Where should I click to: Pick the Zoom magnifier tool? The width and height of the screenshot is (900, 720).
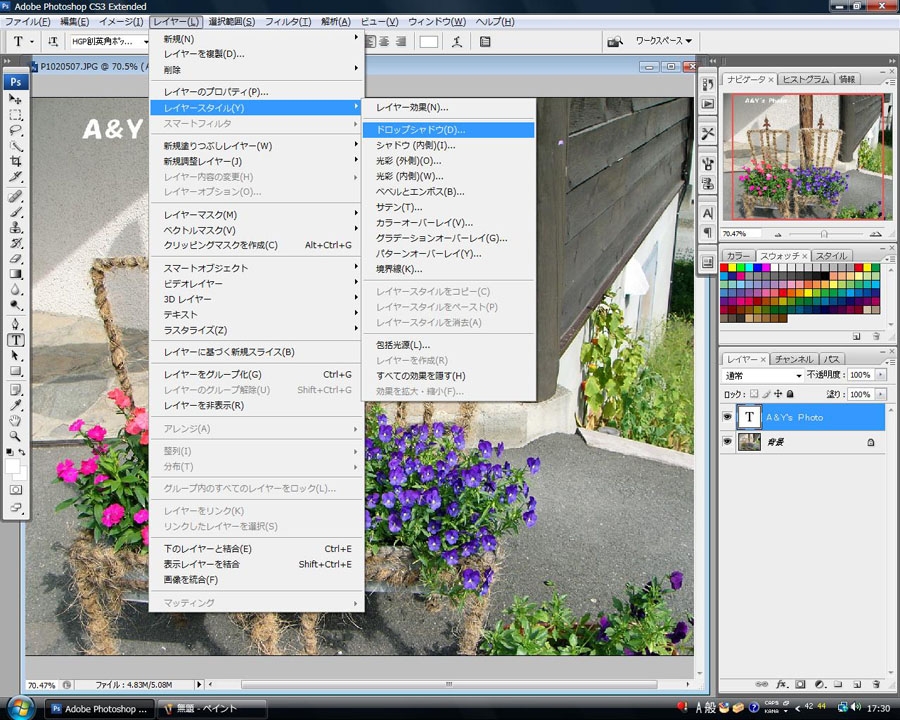pyautogui.click(x=16, y=436)
